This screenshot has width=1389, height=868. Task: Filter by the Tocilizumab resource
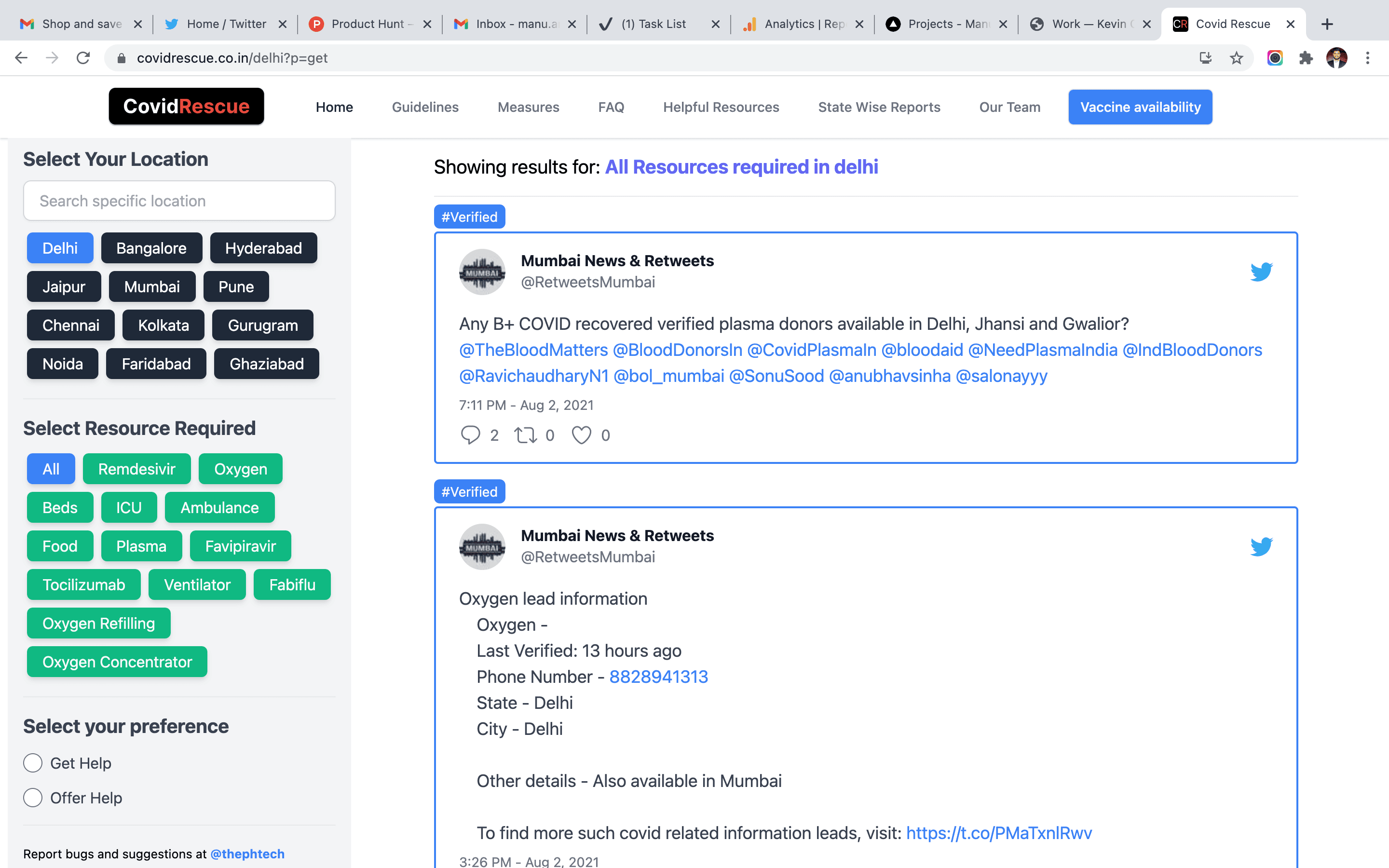tap(84, 584)
